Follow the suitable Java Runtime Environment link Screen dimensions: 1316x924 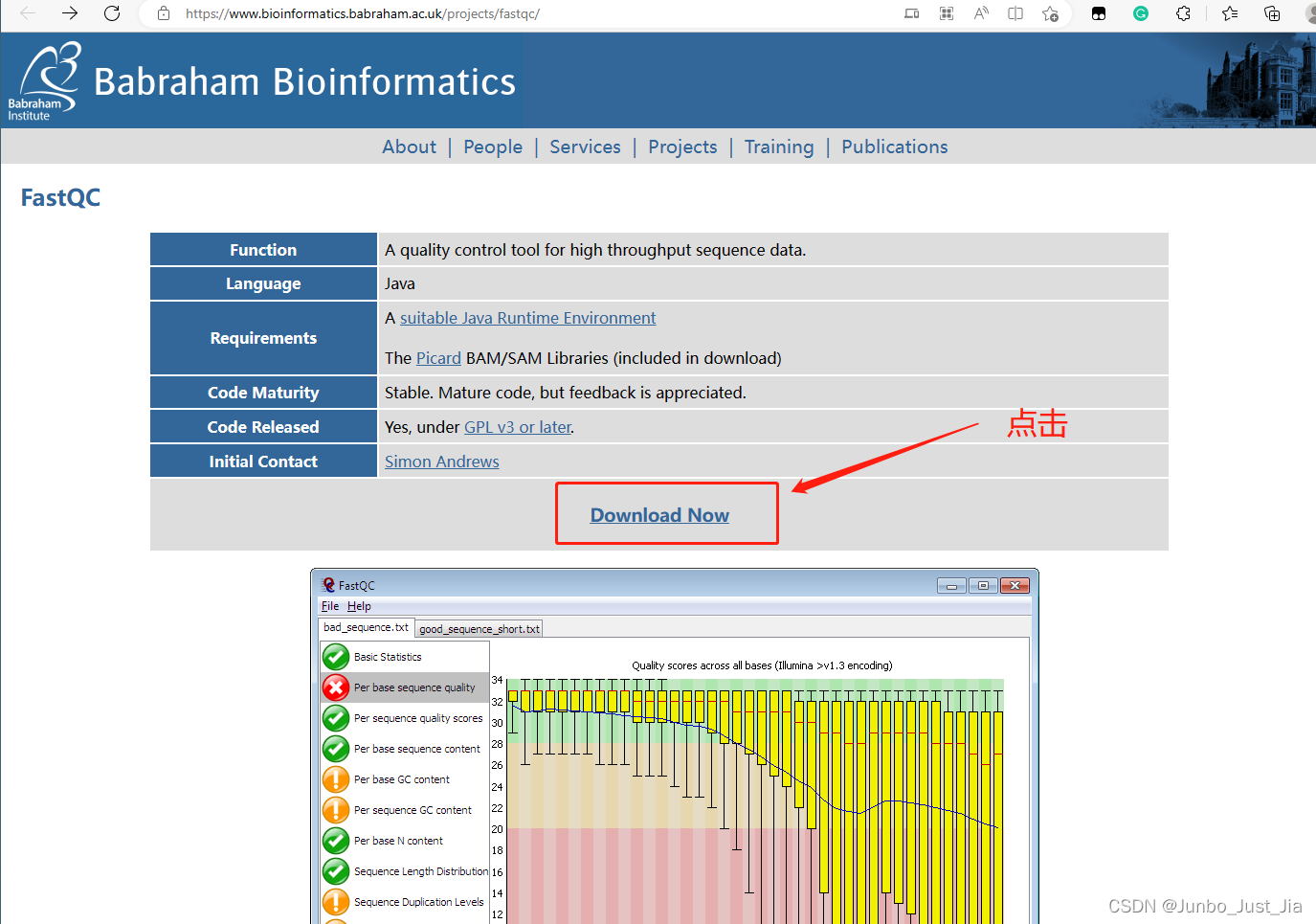pos(527,318)
